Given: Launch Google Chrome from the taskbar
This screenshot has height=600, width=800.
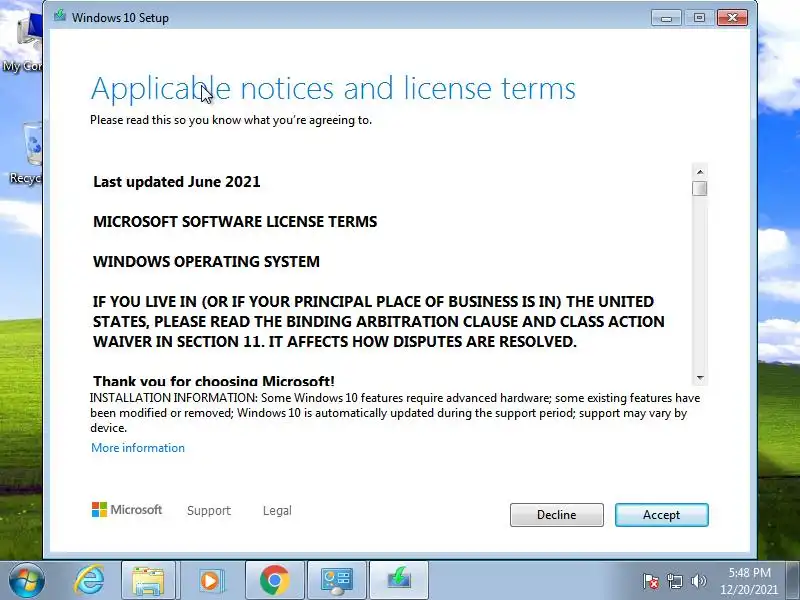Looking at the screenshot, I should coord(274,581).
